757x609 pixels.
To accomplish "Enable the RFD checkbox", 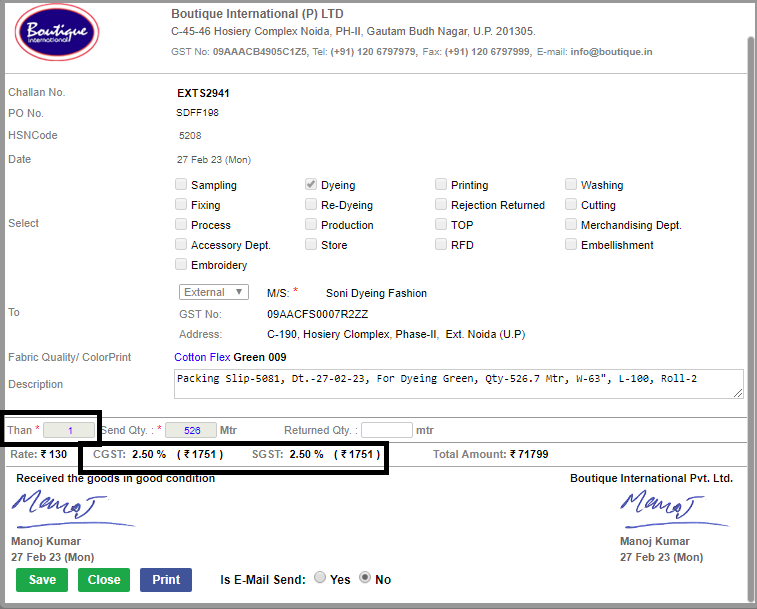I will point(441,244).
